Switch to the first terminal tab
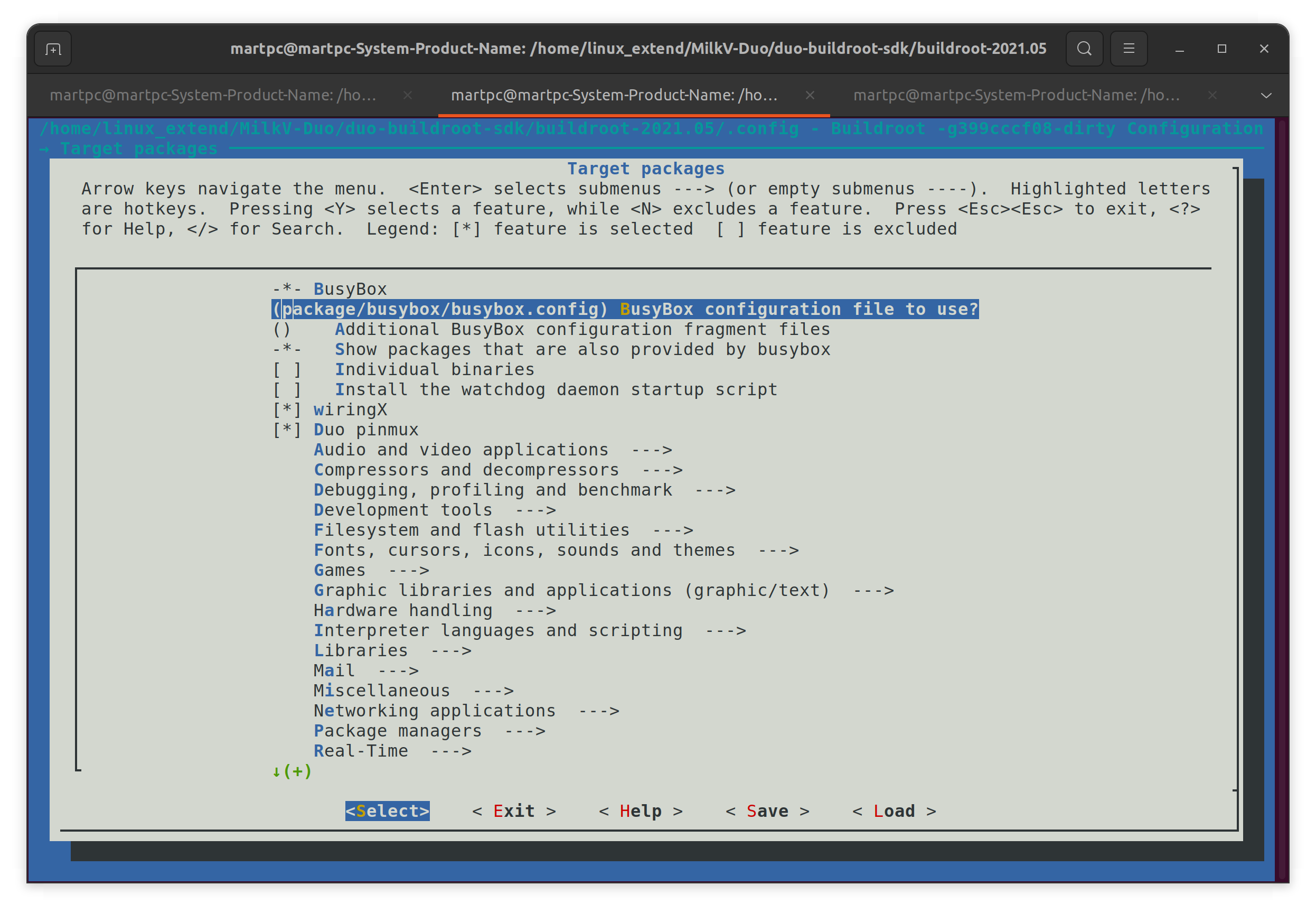Screen dimensions: 1316x913 tap(213, 96)
